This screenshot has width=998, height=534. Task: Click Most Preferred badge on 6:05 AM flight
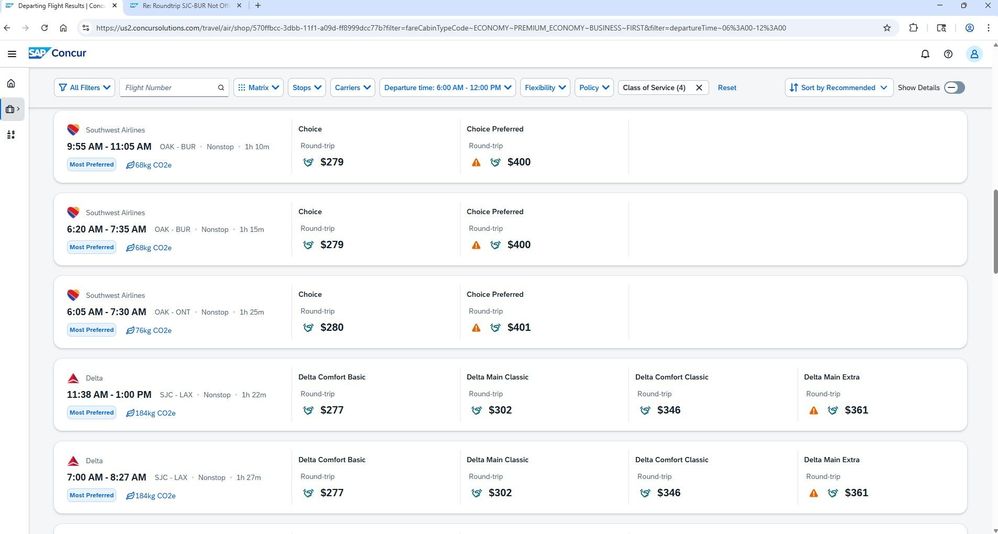[x=92, y=330]
